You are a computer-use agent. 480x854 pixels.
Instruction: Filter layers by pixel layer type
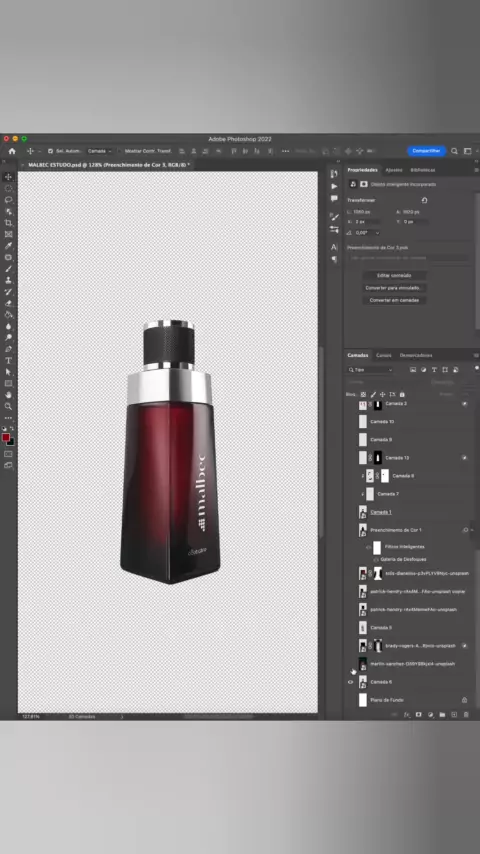(x=413, y=370)
